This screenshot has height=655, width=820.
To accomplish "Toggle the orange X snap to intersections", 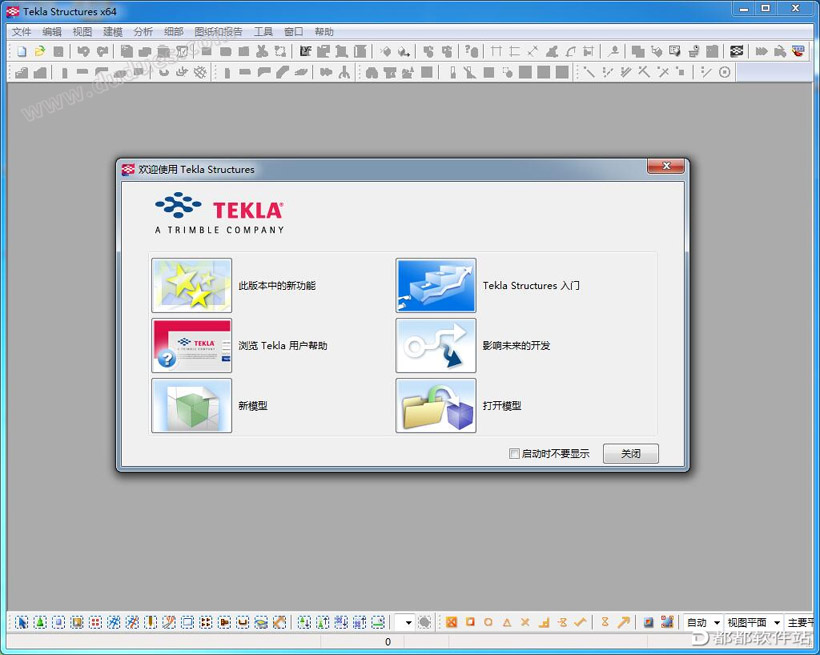I will (x=525, y=622).
